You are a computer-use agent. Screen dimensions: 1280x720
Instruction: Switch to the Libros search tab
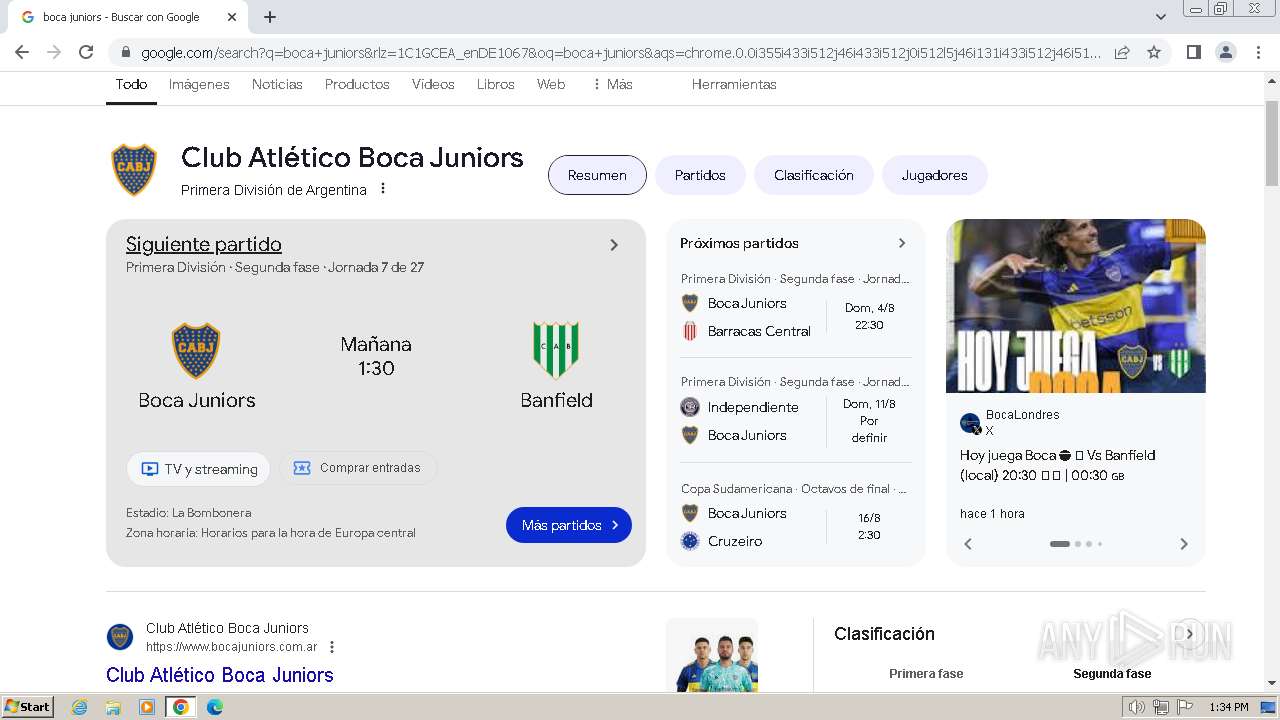[x=495, y=84]
